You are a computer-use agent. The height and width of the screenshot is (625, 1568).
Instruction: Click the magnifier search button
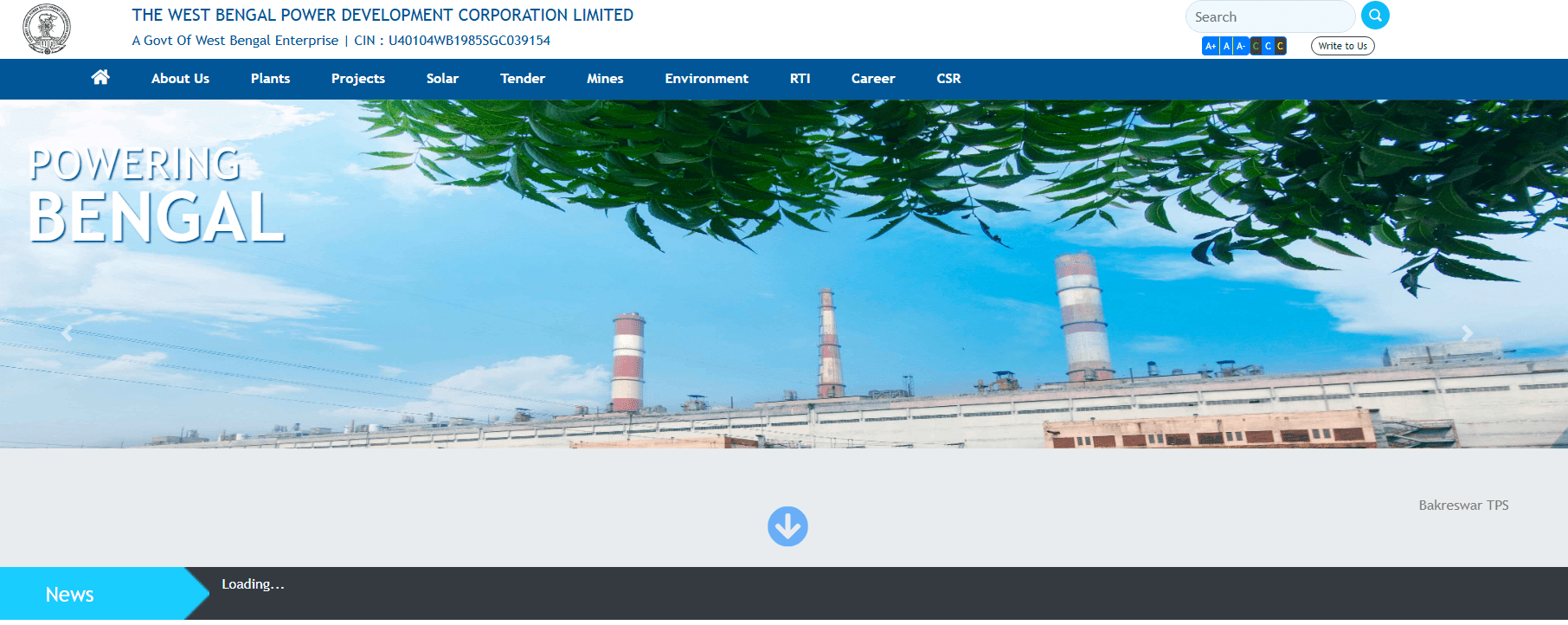click(1375, 16)
